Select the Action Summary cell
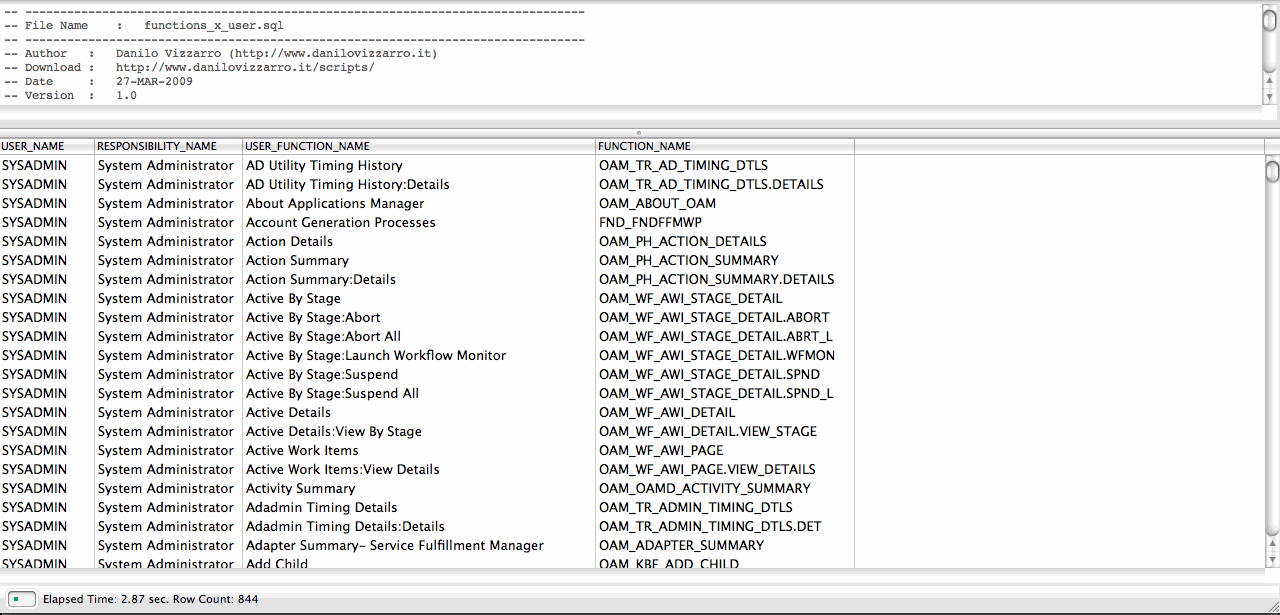Viewport: 1280px width, 615px height. (419, 260)
